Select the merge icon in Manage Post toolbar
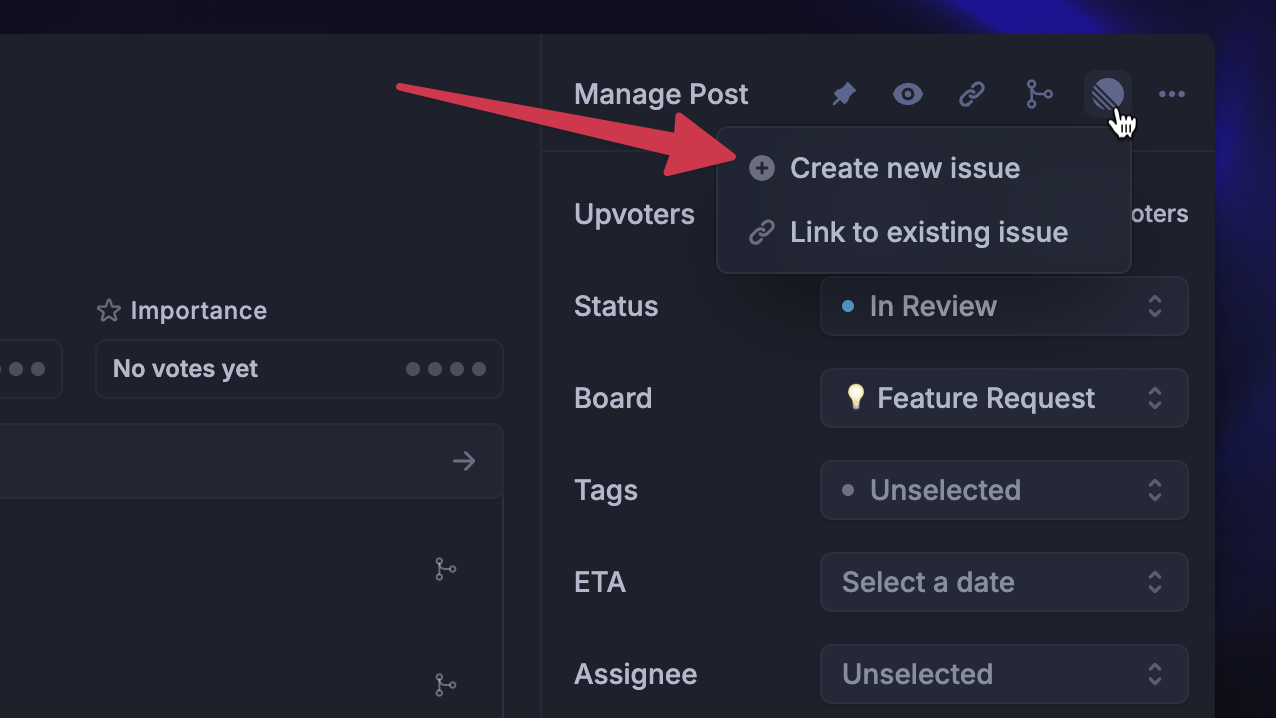 click(x=1039, y=93)
